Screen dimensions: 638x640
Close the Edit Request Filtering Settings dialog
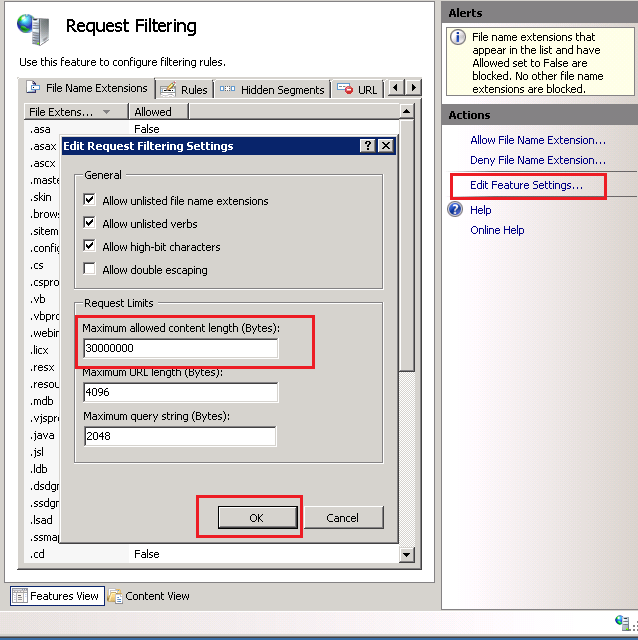tap(386, 146)
